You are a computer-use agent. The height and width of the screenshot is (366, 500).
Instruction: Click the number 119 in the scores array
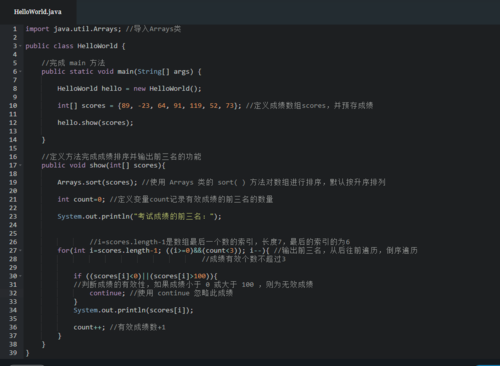pos(196,106)
